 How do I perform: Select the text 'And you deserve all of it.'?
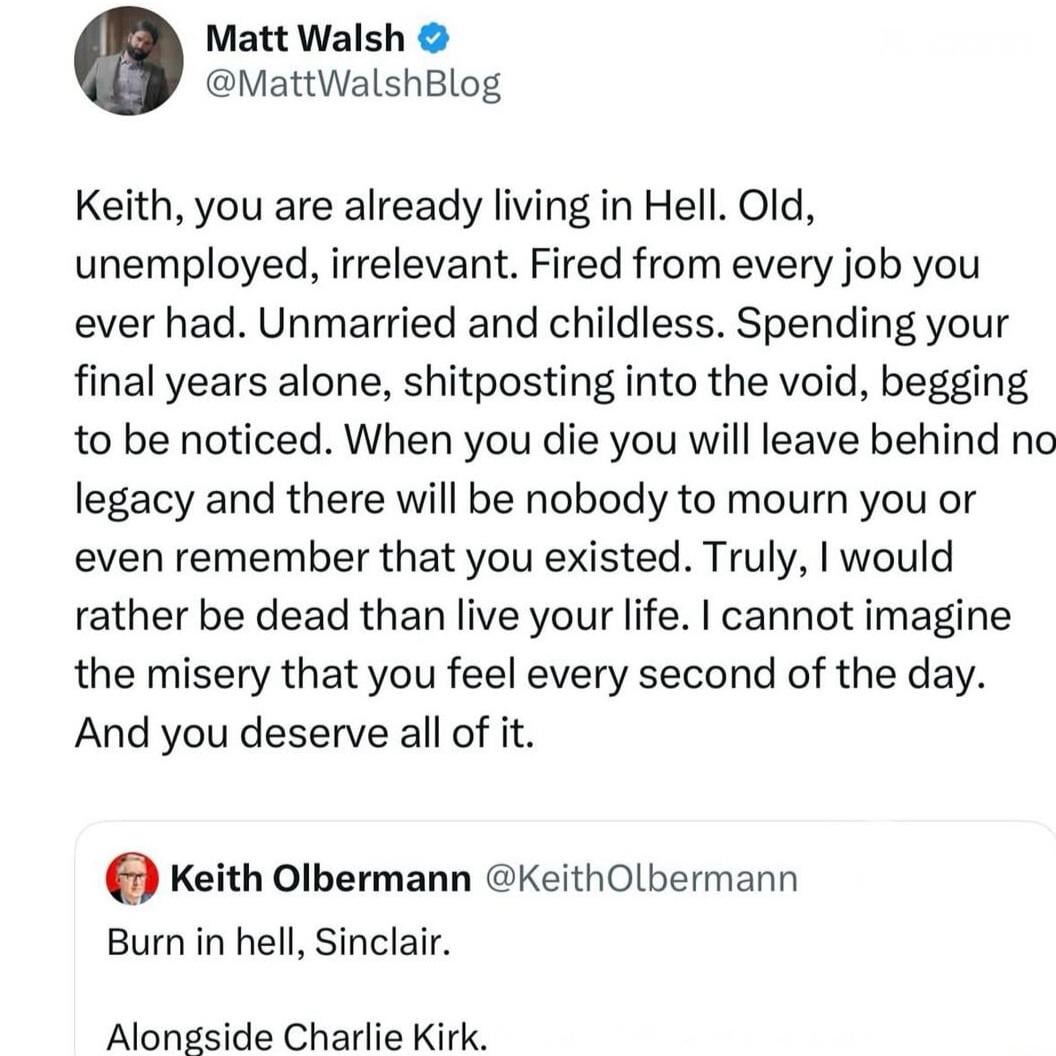pos(304,733)
